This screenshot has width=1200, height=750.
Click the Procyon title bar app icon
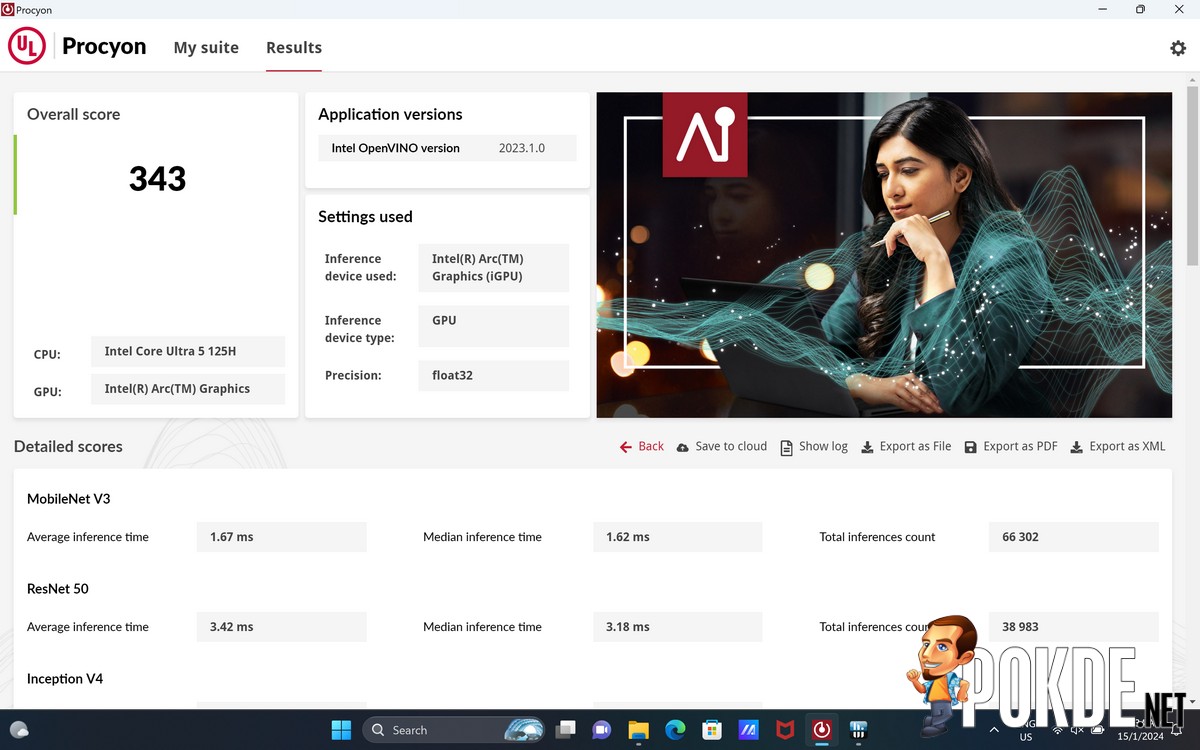point(8,9)
